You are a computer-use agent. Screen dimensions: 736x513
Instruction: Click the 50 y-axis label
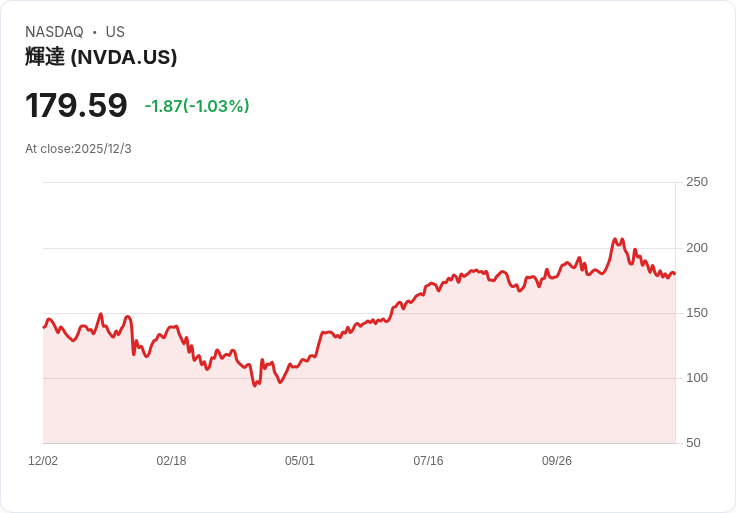tap(693, 443)
